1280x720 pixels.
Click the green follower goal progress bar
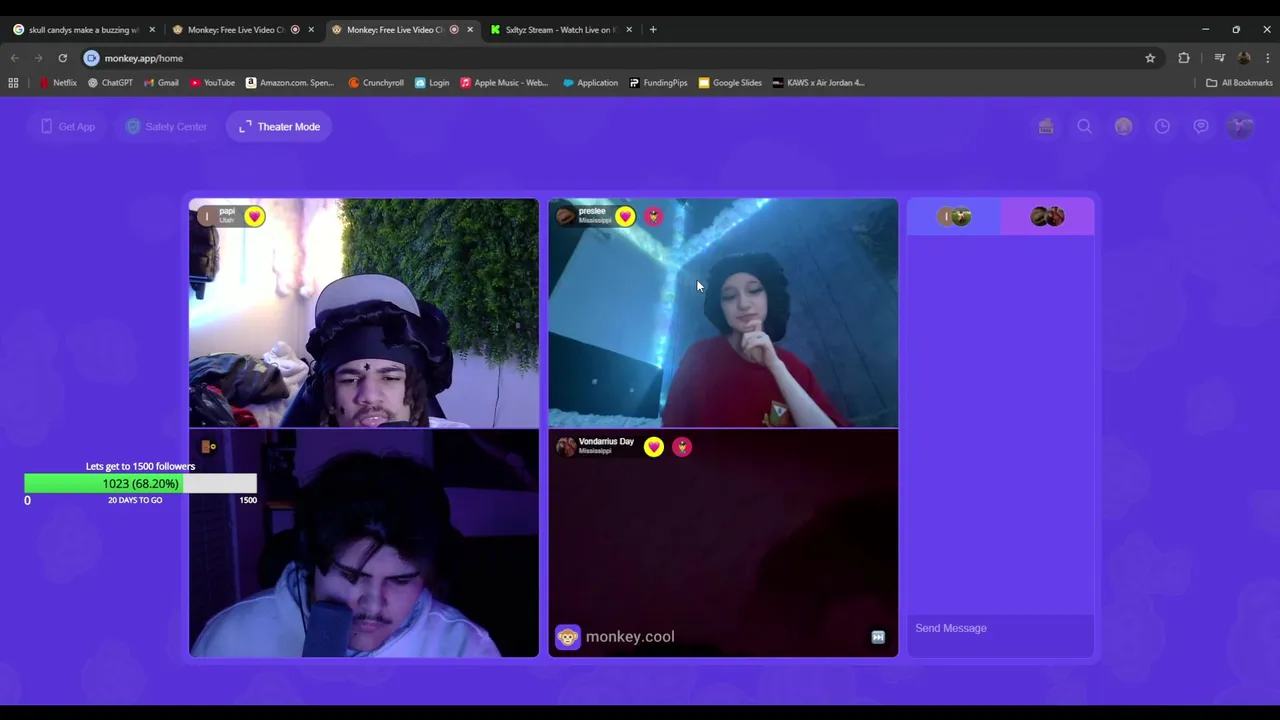(140, 484)
